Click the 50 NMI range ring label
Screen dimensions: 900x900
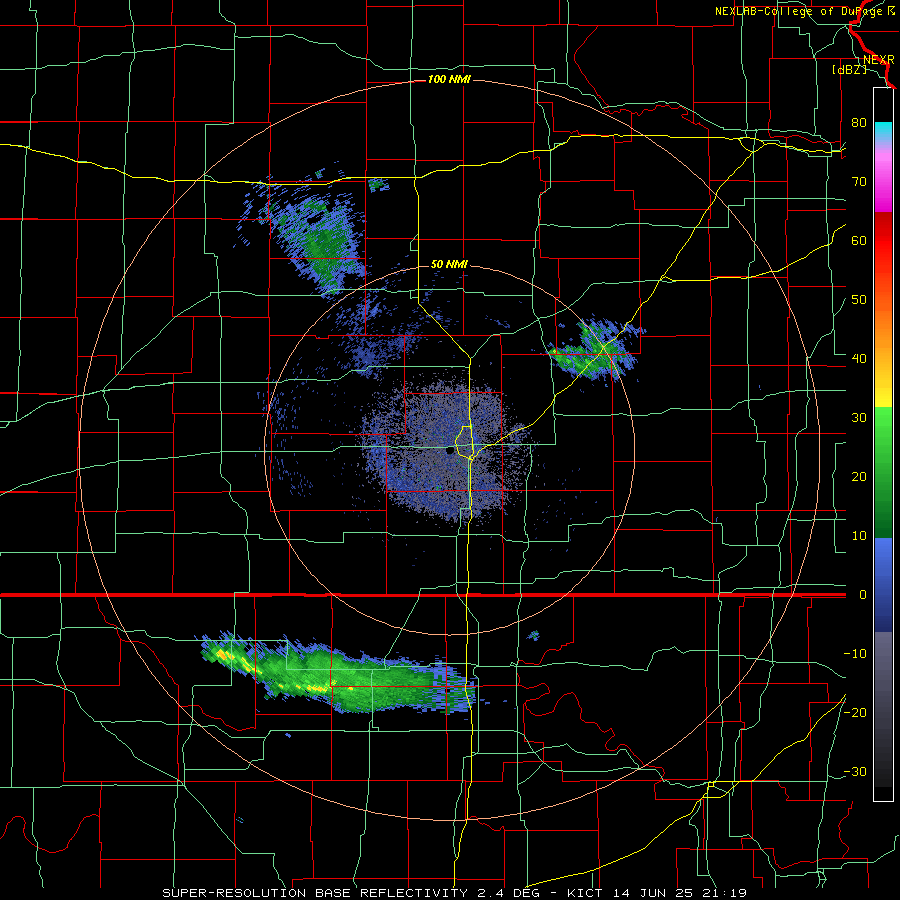[x=449, y=265]
